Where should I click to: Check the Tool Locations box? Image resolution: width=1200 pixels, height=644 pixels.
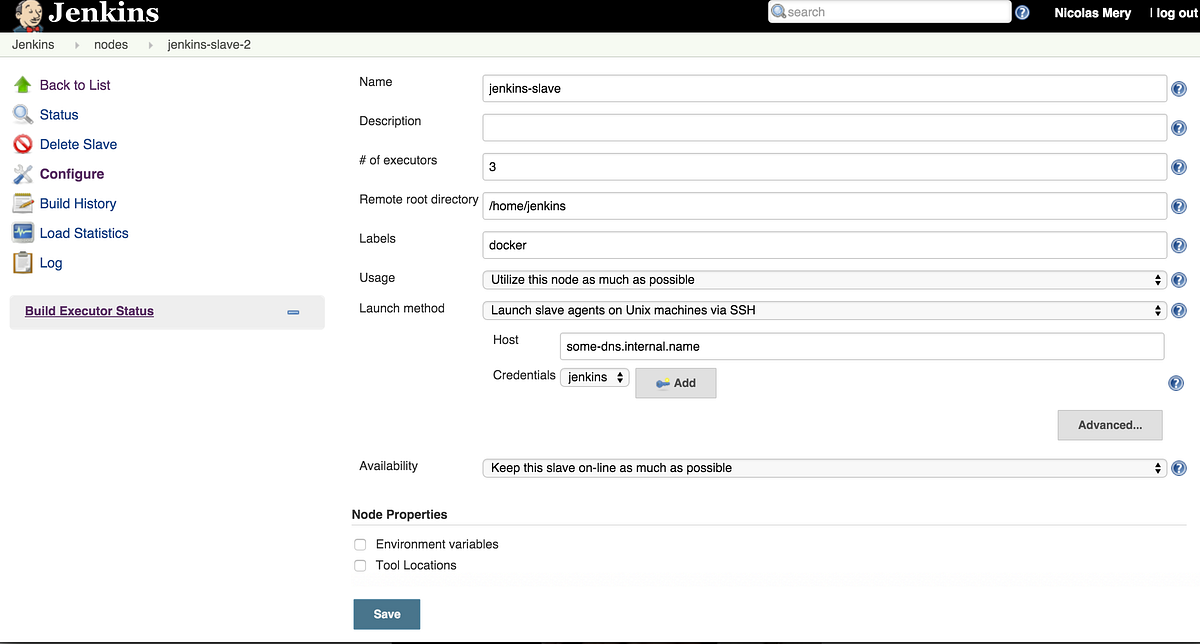(x=360, y=565)
